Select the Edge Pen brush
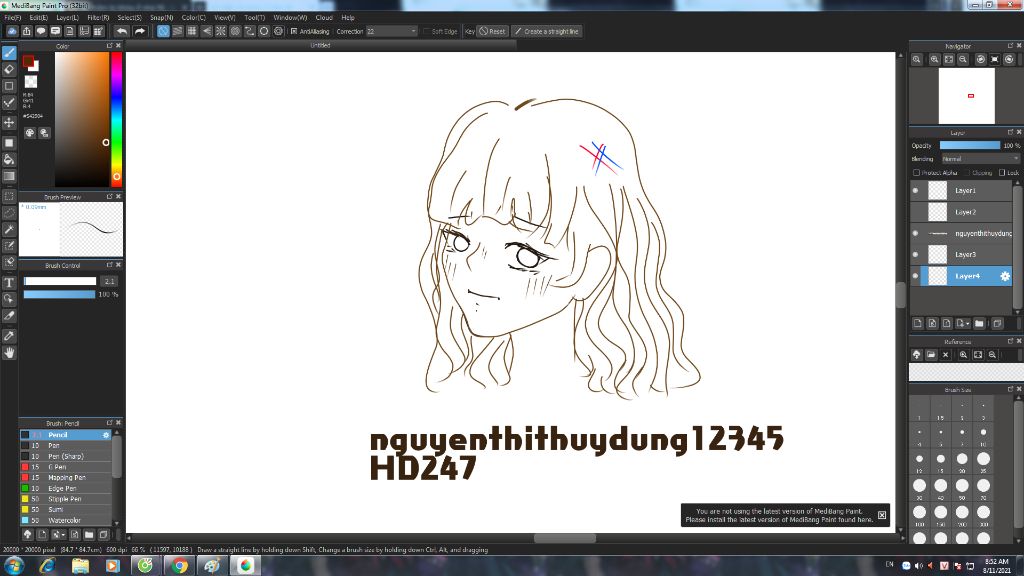The width and height of the screenshot is (1024, 576). tap(65, 488)
